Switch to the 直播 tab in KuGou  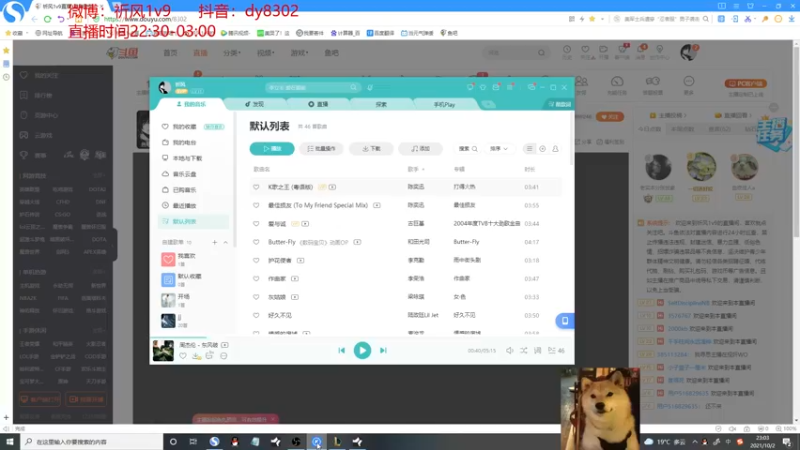pyautogui.click(x=318, y=104)
